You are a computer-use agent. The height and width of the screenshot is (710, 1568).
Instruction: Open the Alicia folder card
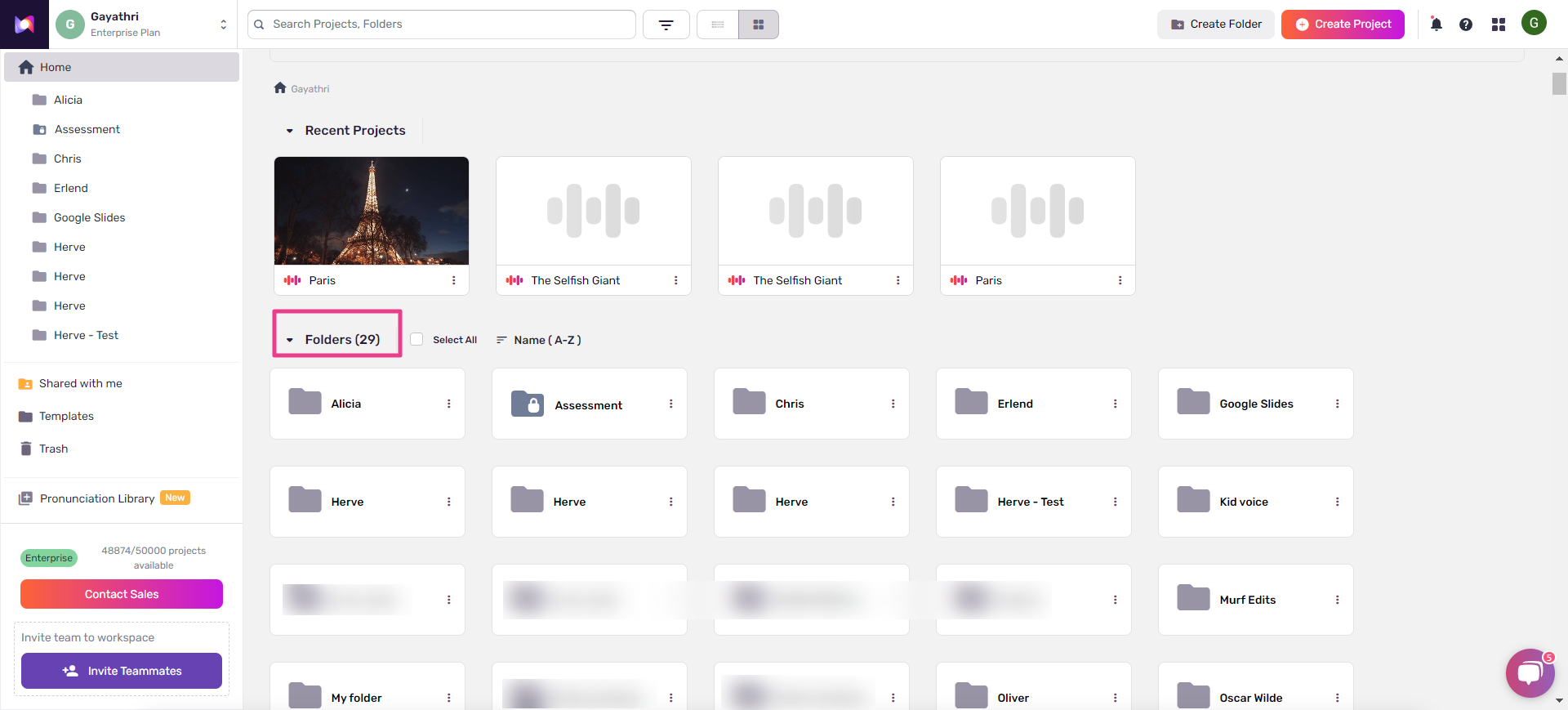(367, 404)
